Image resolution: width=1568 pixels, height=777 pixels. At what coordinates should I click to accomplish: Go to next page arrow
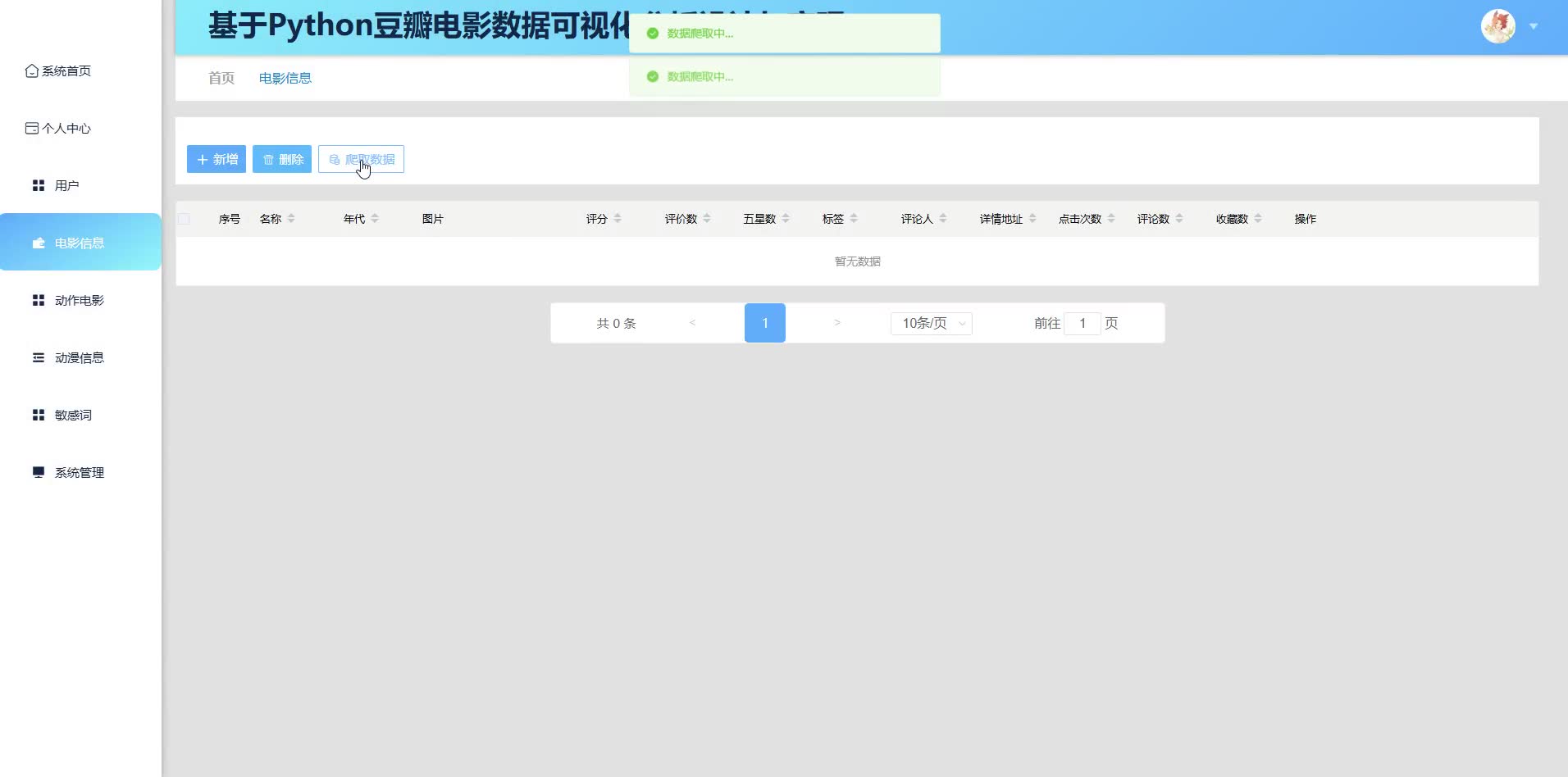pyautogui.click(x=837, y=323)
